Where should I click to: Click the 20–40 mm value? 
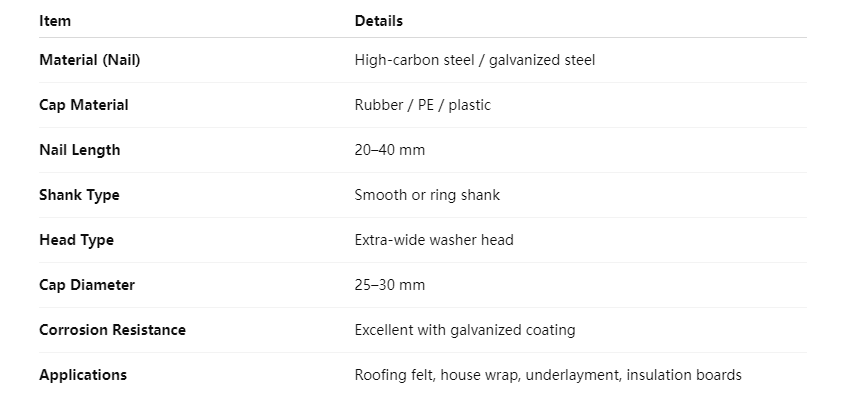pos(389,150)
